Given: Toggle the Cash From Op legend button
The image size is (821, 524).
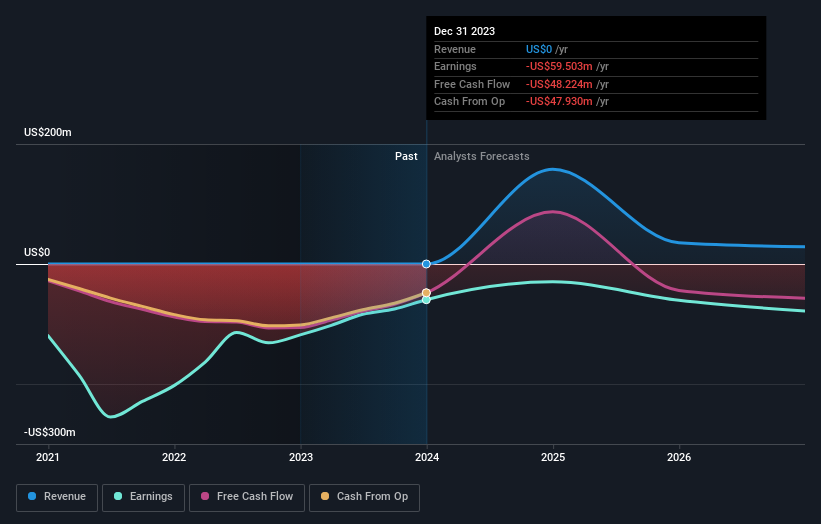Looking at the screenshot, I should click(364, 497).
